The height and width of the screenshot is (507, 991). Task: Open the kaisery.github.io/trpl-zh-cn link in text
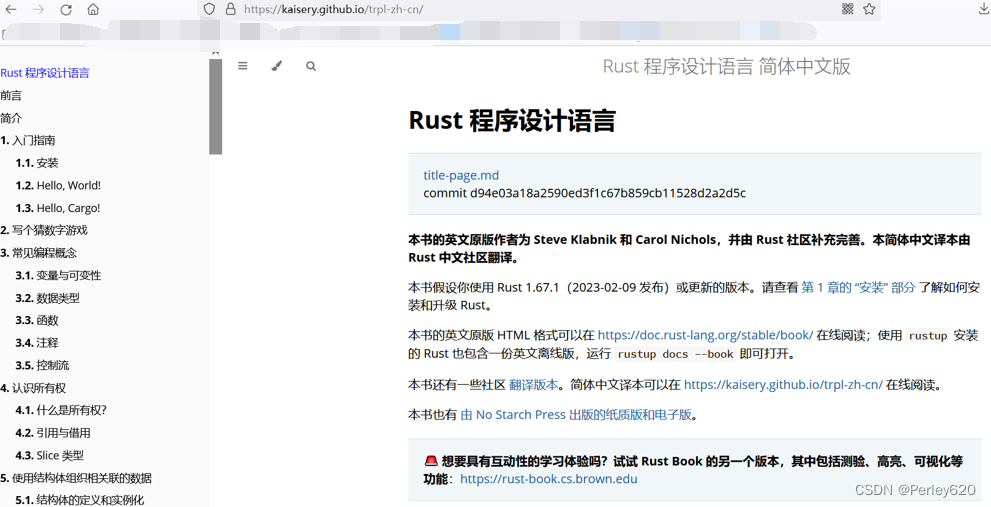(783, 384)
